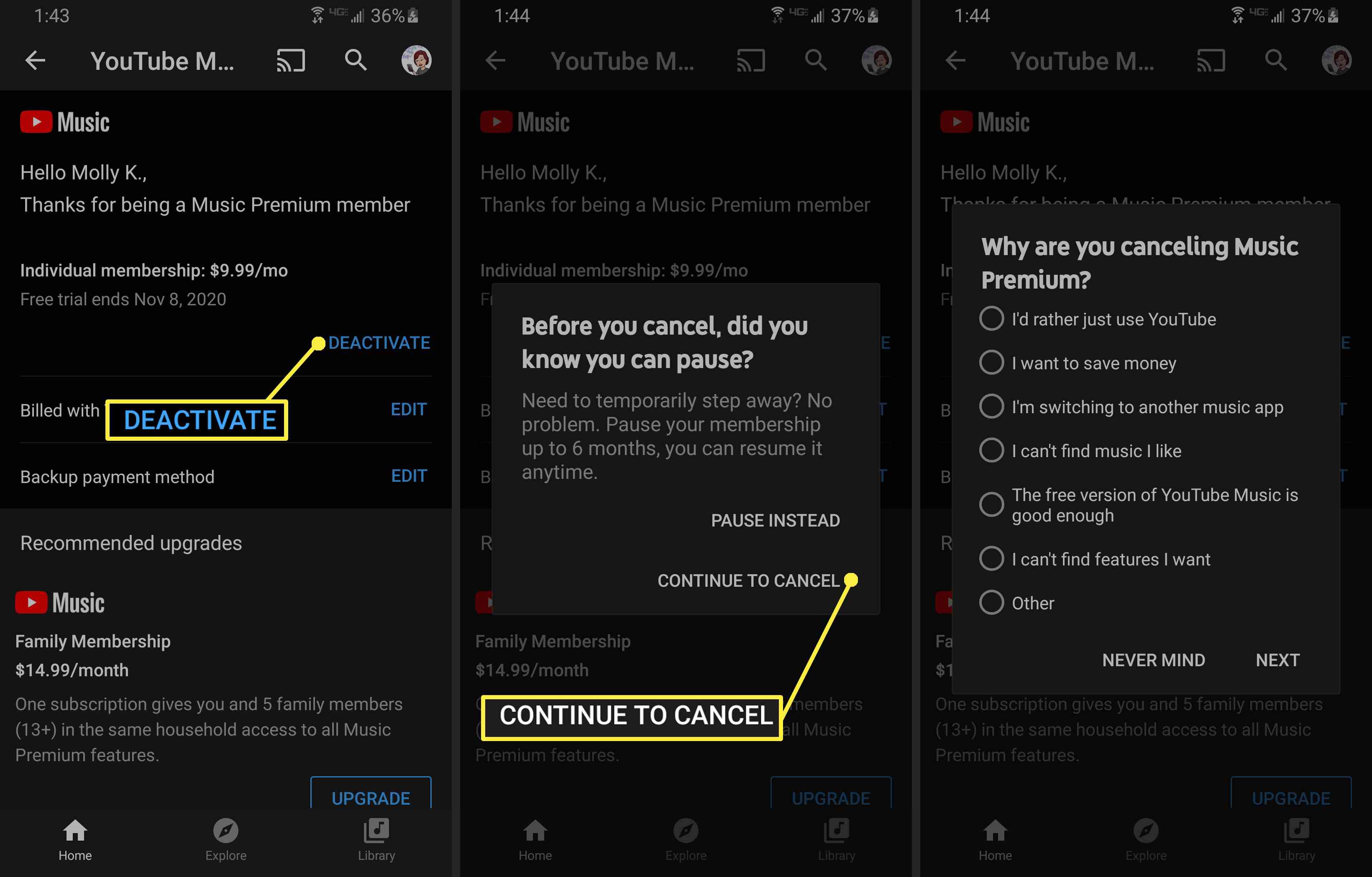Select the "Other" reason

1016,603
